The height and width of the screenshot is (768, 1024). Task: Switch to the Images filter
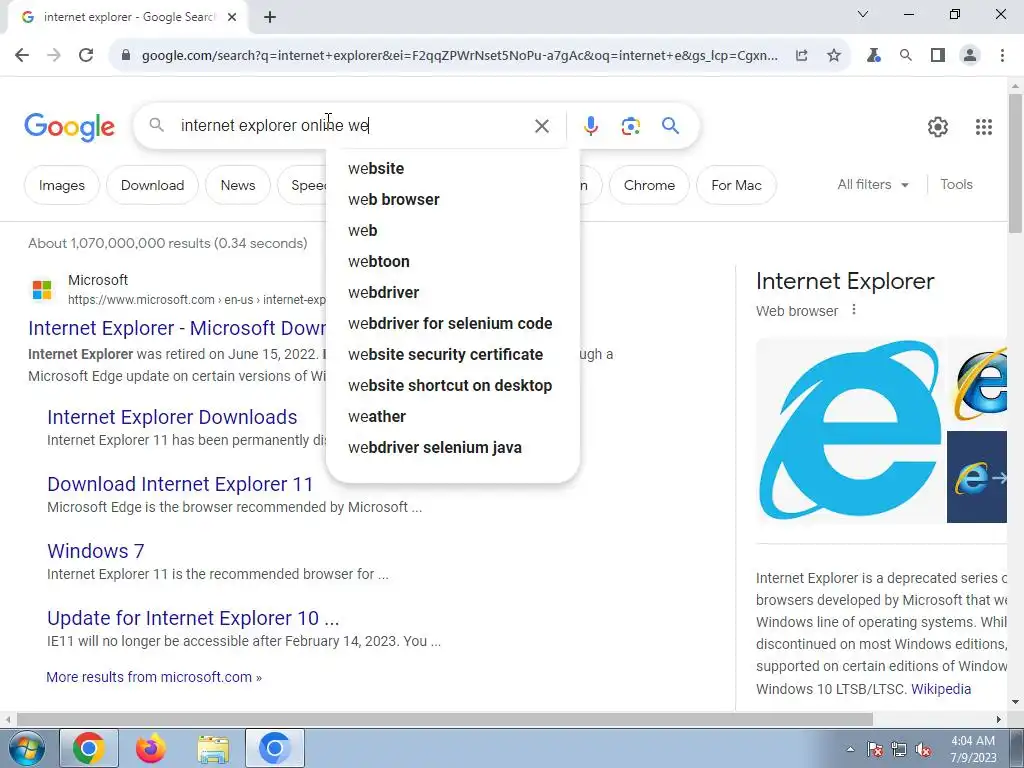61,185
